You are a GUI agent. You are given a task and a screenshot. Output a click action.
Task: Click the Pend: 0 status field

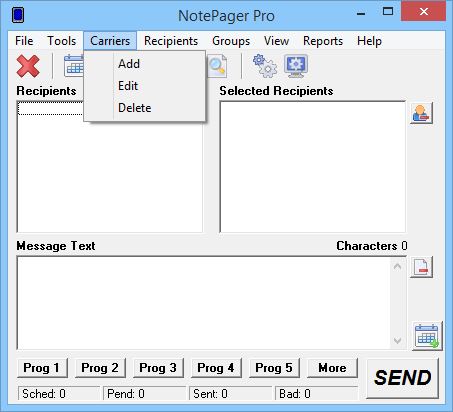tap(144, 394)
